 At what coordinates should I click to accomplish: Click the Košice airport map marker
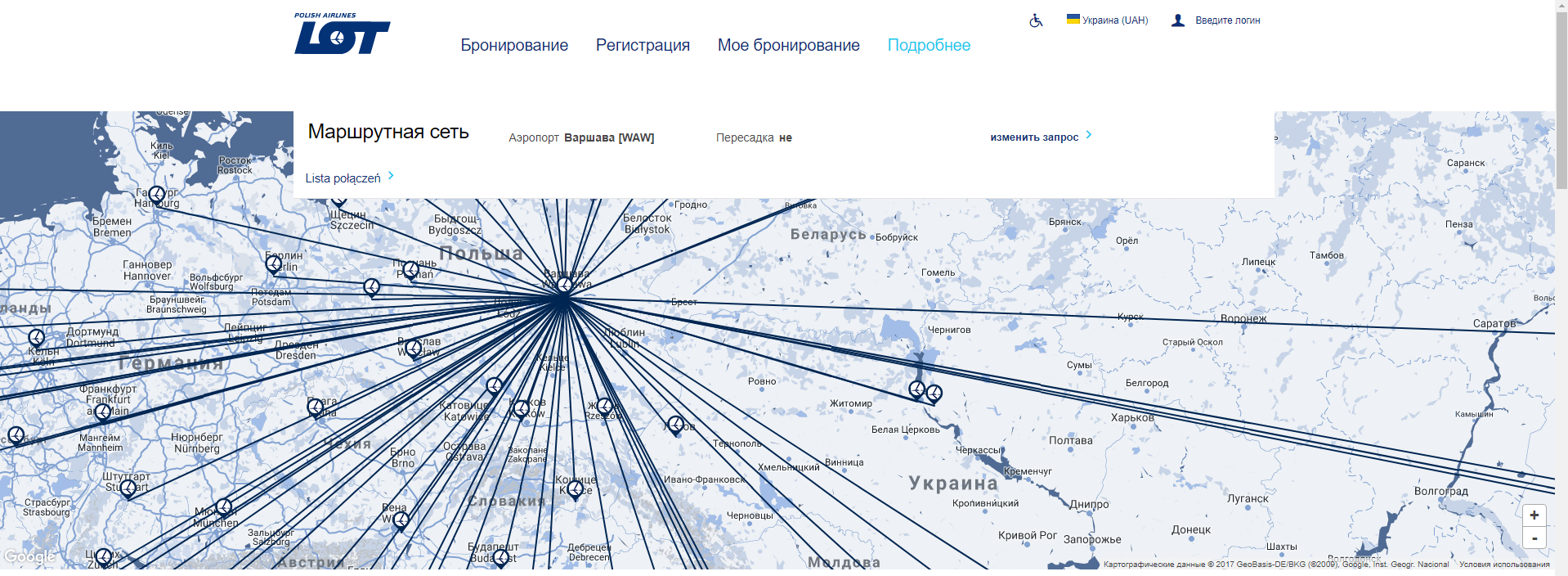click(575, 488)
